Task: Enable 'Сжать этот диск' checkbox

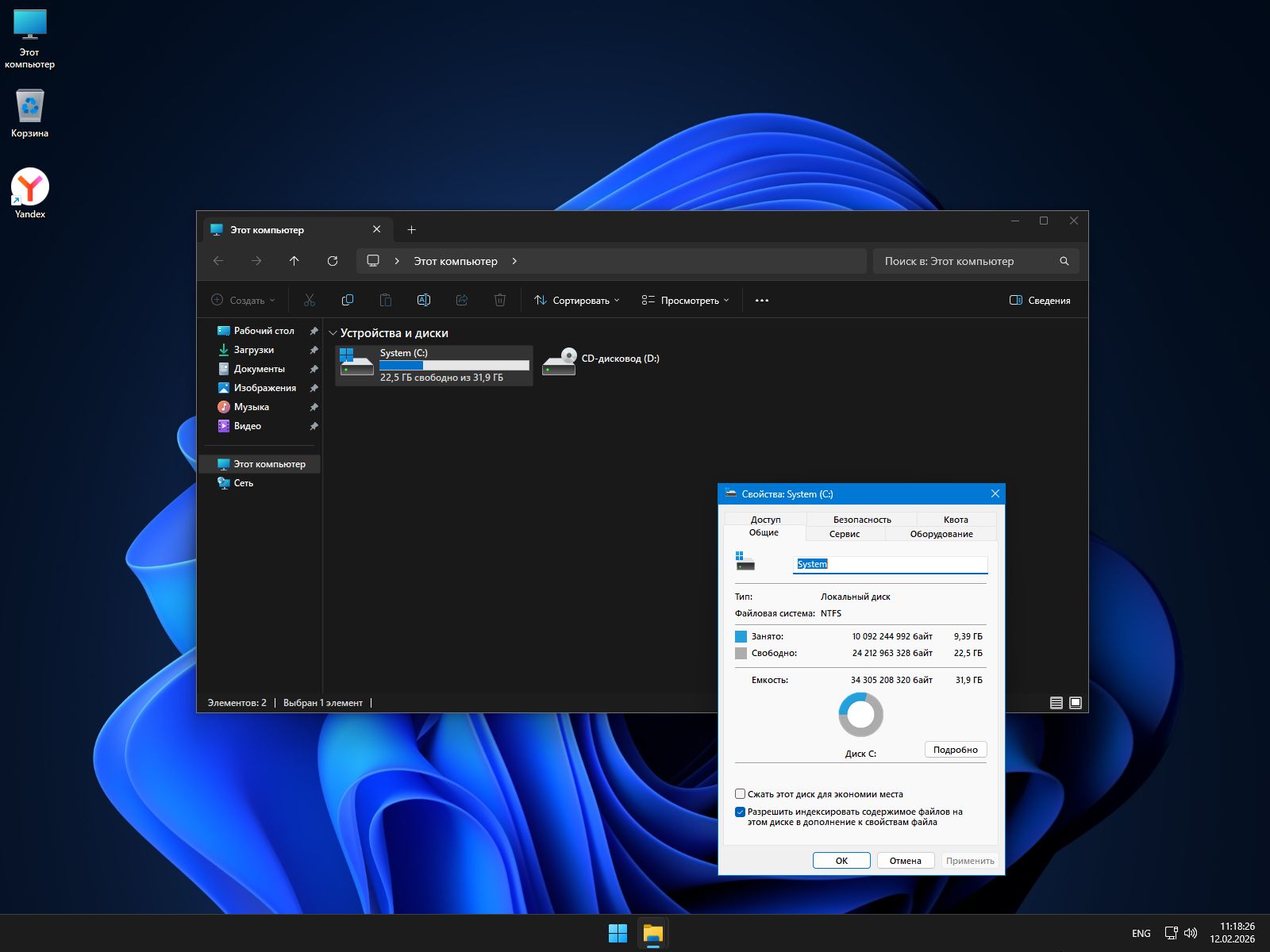Action: tap(741, 794)
